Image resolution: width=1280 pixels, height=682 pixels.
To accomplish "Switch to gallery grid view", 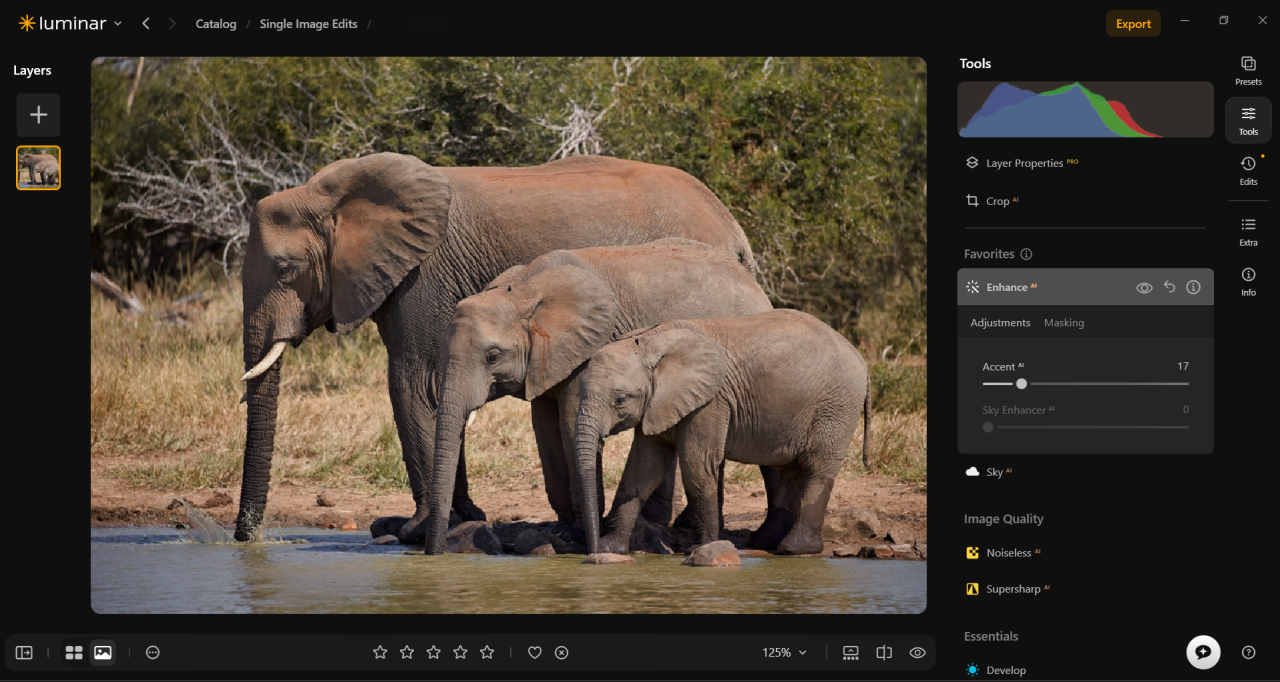I will coord(74,652).
